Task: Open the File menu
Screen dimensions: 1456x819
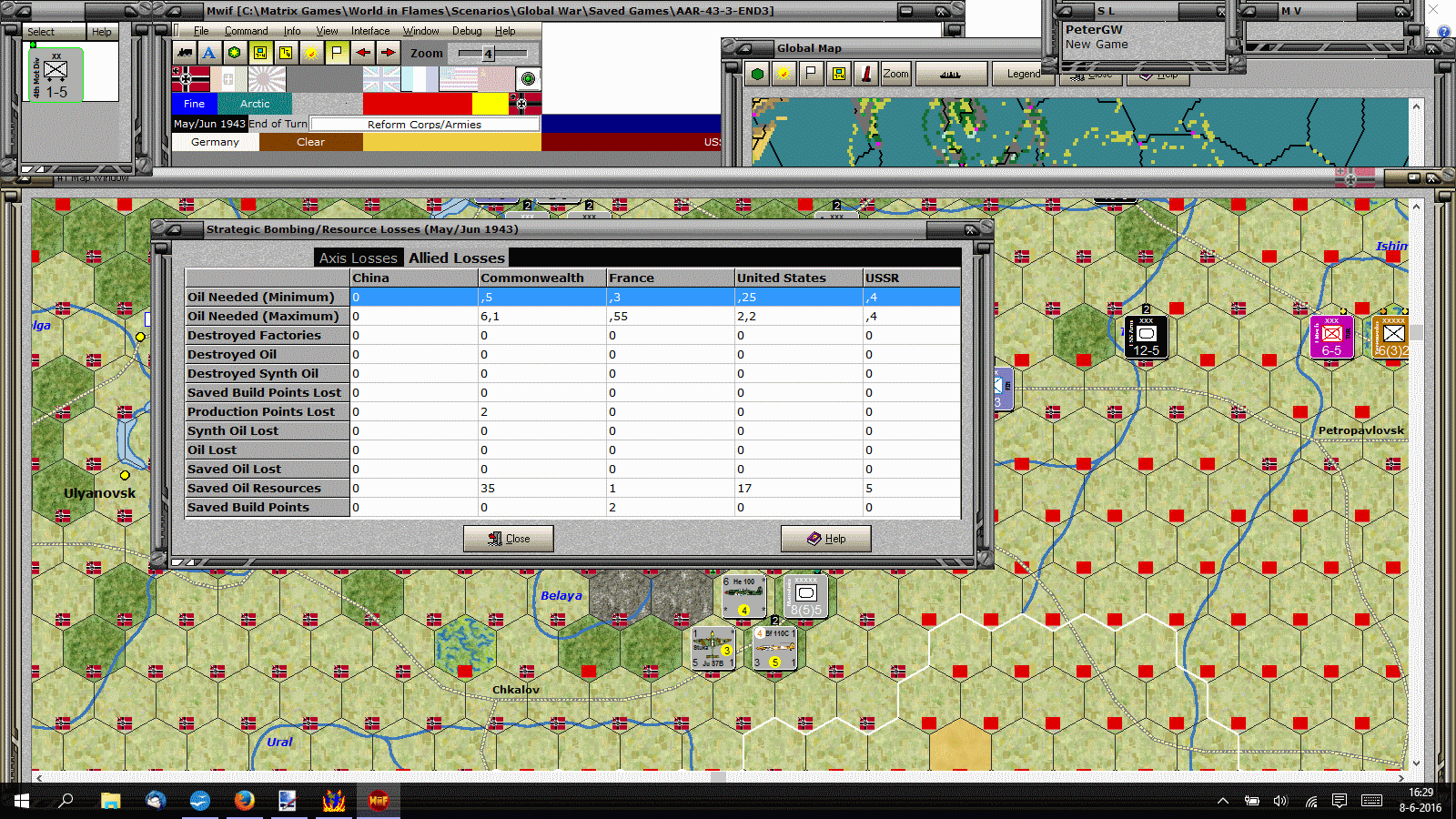Action: 201,31
